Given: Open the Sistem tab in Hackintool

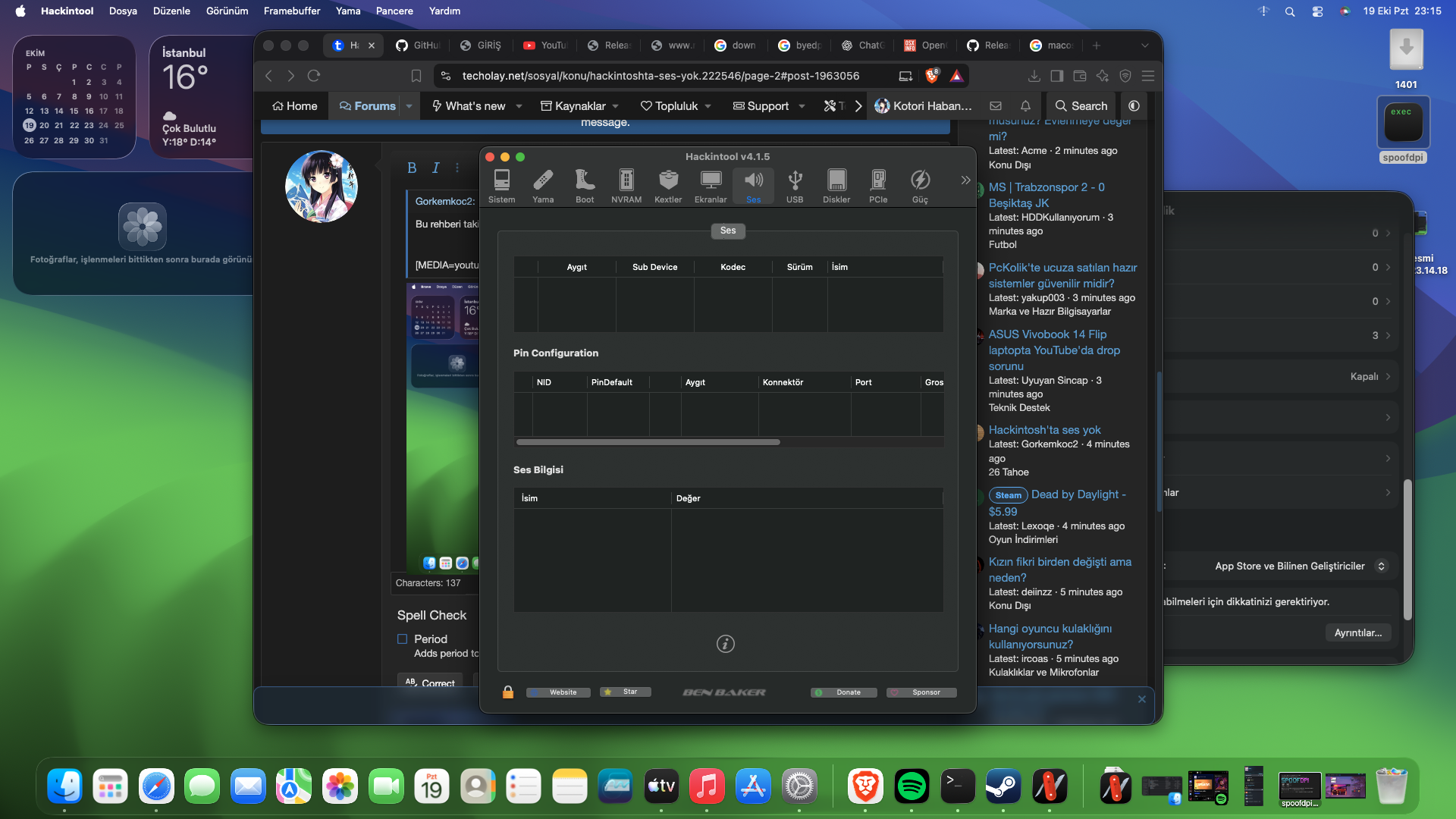Looking at the screenshot, I should (501, 186).
